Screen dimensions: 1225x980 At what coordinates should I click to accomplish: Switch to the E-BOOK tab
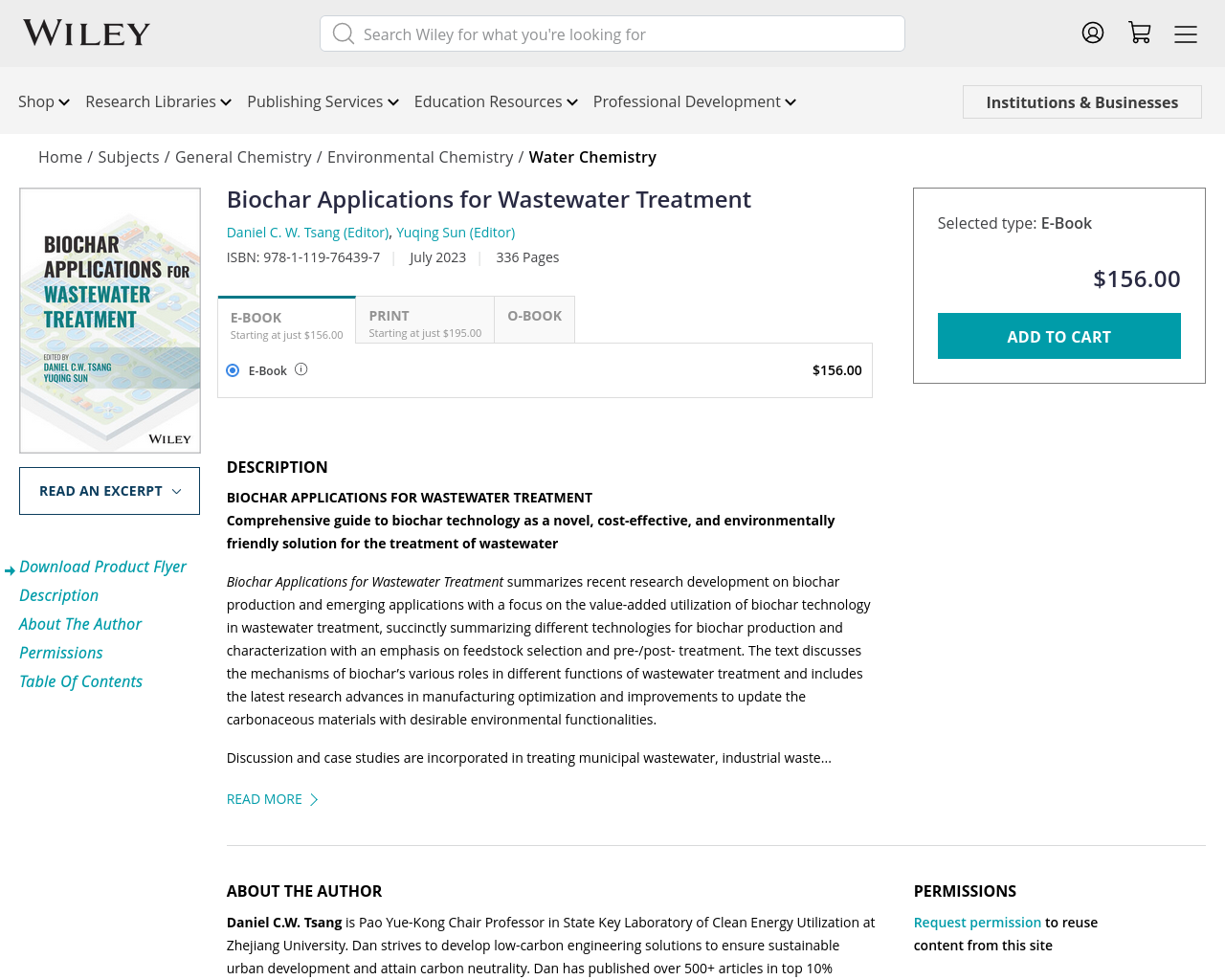coord(287,321)
